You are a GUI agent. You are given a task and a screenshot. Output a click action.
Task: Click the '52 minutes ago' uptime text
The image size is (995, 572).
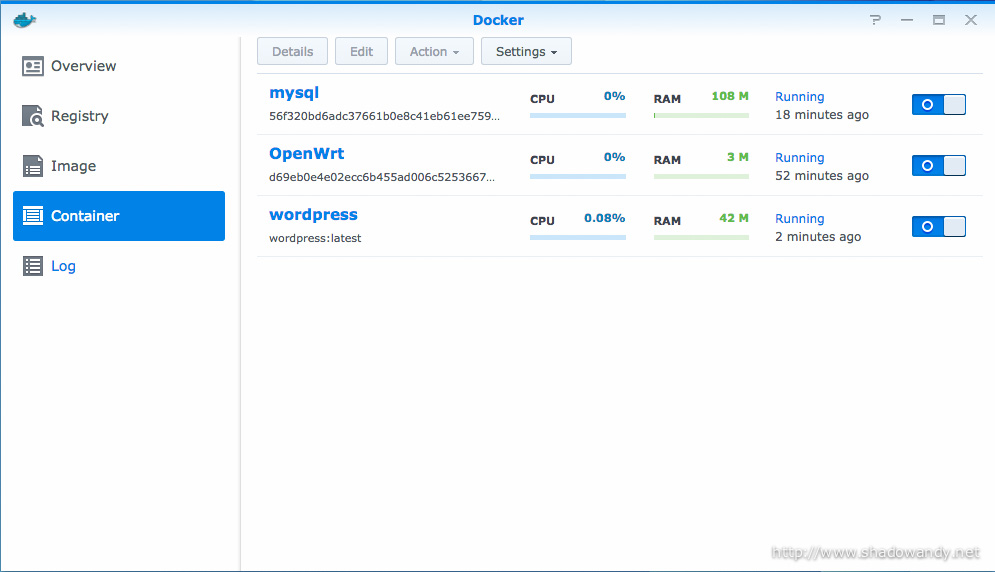(x=822, y=176)
